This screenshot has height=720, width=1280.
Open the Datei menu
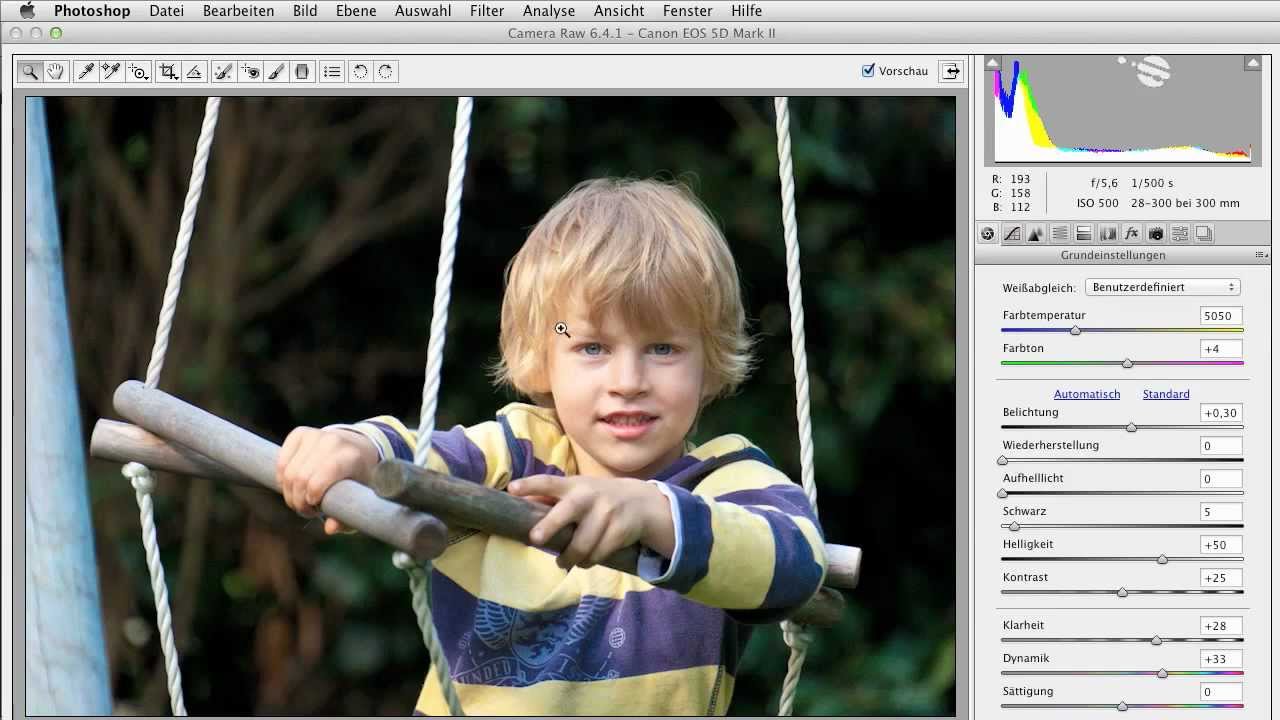[x=167, y=11]
